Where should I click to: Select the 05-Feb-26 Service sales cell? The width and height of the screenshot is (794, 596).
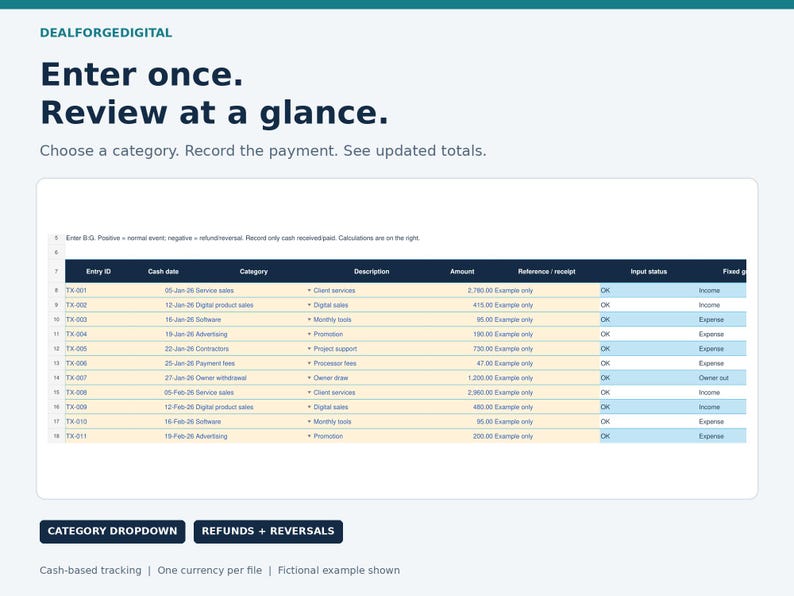pyautogui.click(x=199, y=392)
